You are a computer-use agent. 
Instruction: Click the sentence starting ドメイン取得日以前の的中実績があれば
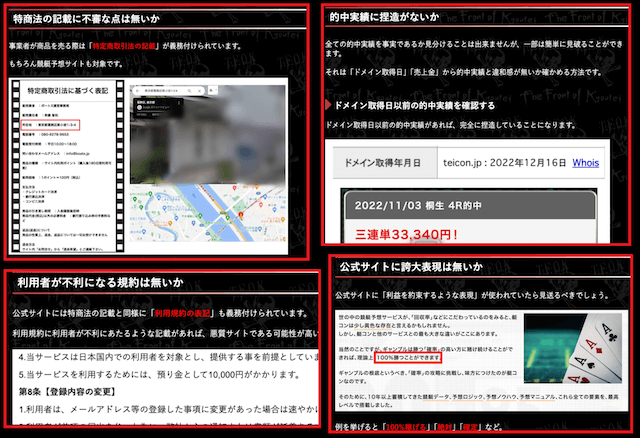pos(450,125)
